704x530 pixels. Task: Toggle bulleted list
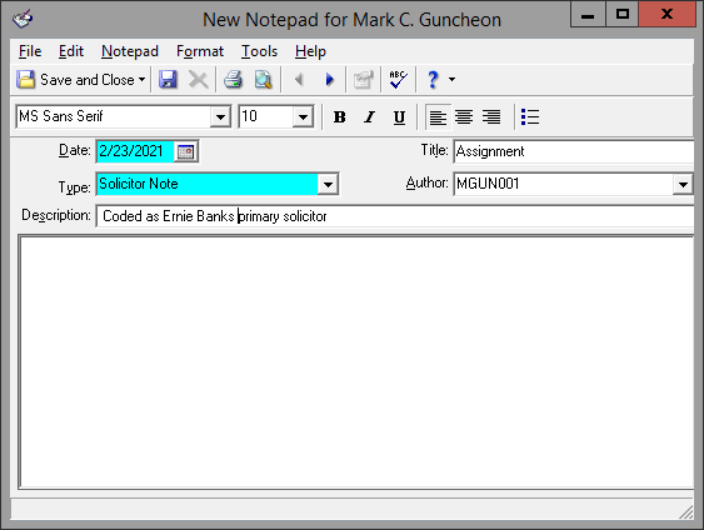pyautogui.click(x=530, y=117)
